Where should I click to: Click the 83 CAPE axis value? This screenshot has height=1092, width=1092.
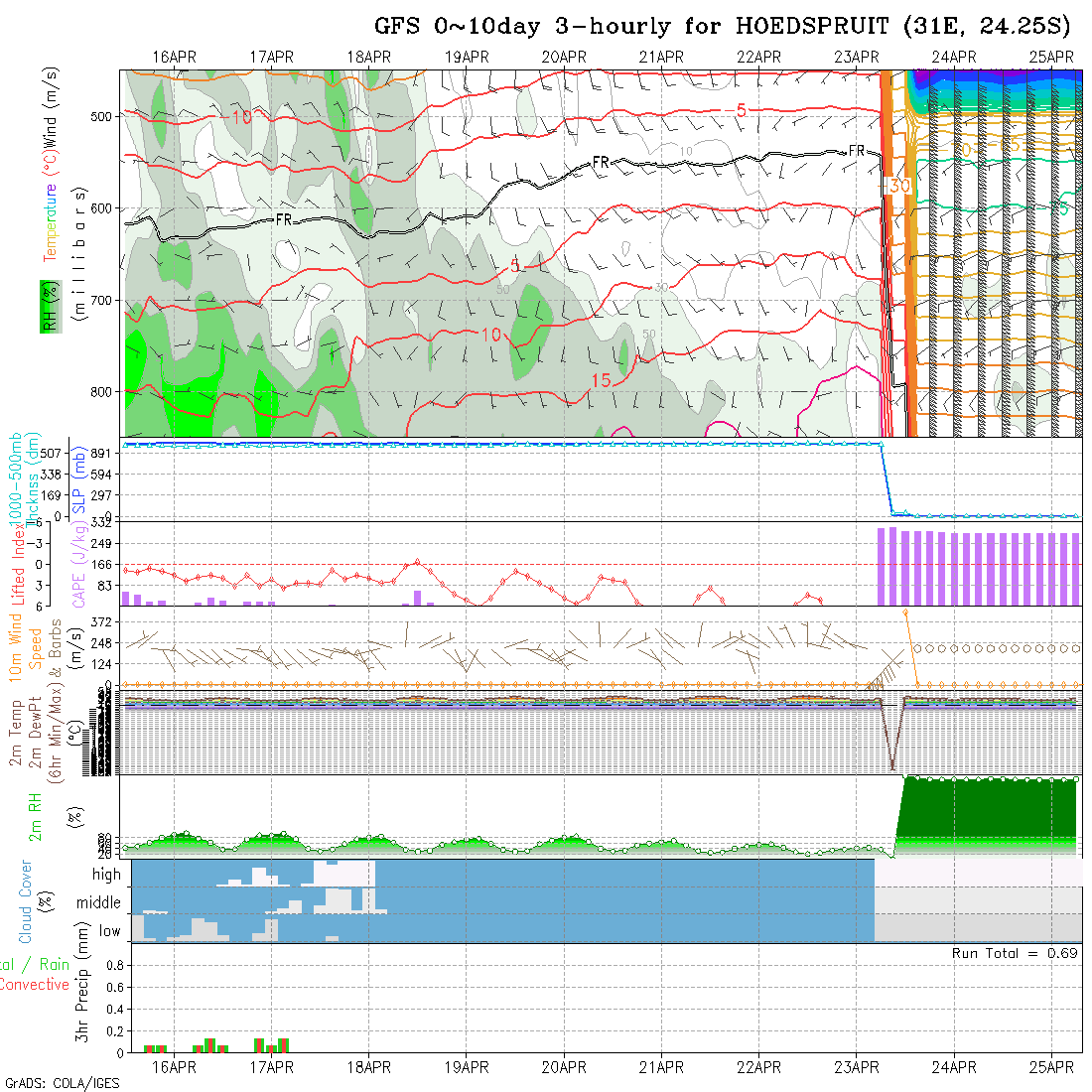click(104, 586)
